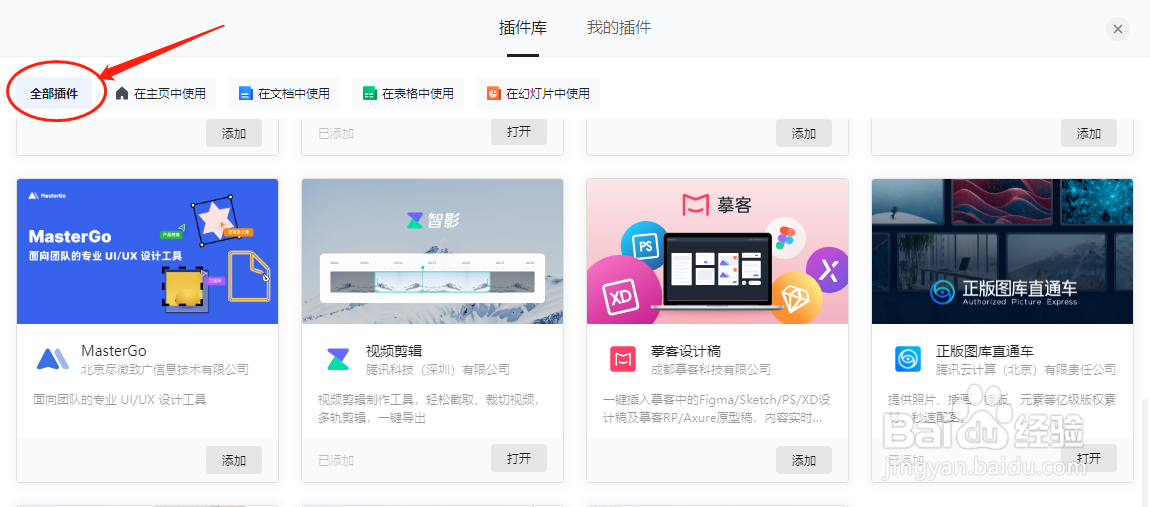Click the 摹客设计稿 plugin title

tap(686, 351)
